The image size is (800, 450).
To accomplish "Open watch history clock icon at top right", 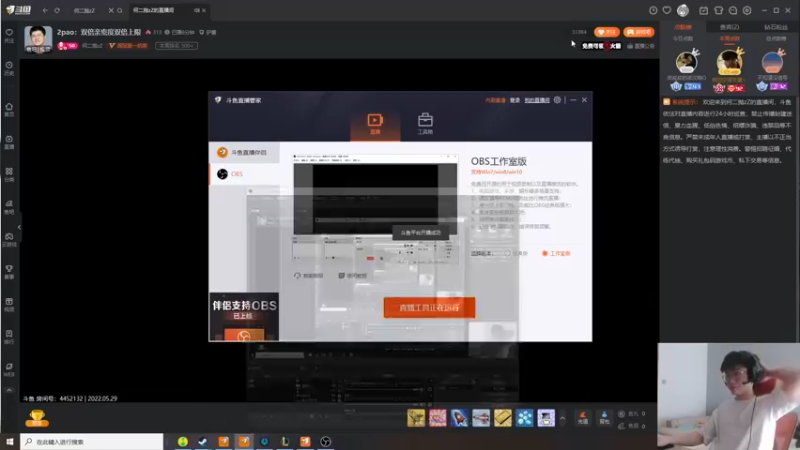I will pyautogui.click(x=653, y=10).
